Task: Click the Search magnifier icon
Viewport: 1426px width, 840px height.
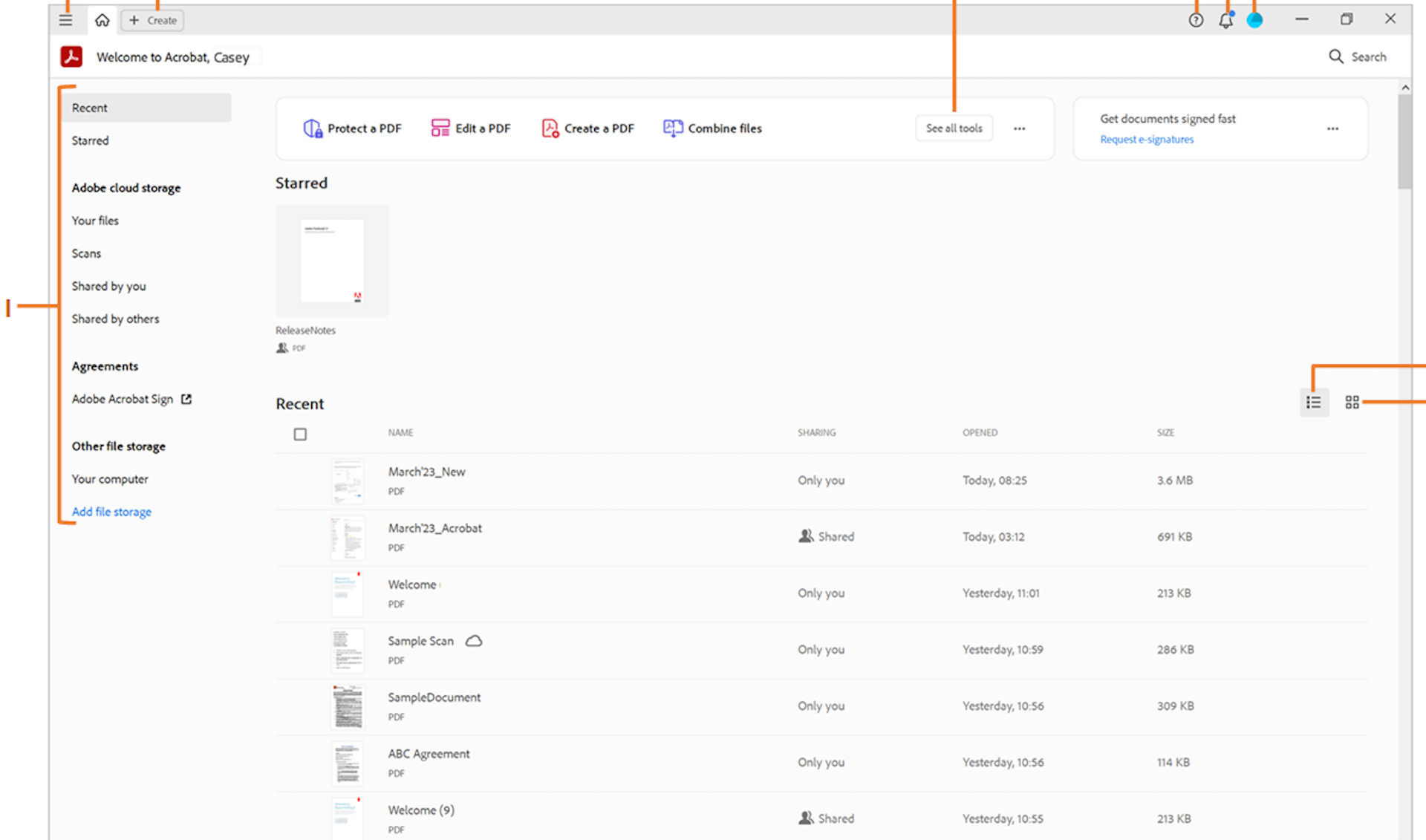Action: pos(1335,56)
